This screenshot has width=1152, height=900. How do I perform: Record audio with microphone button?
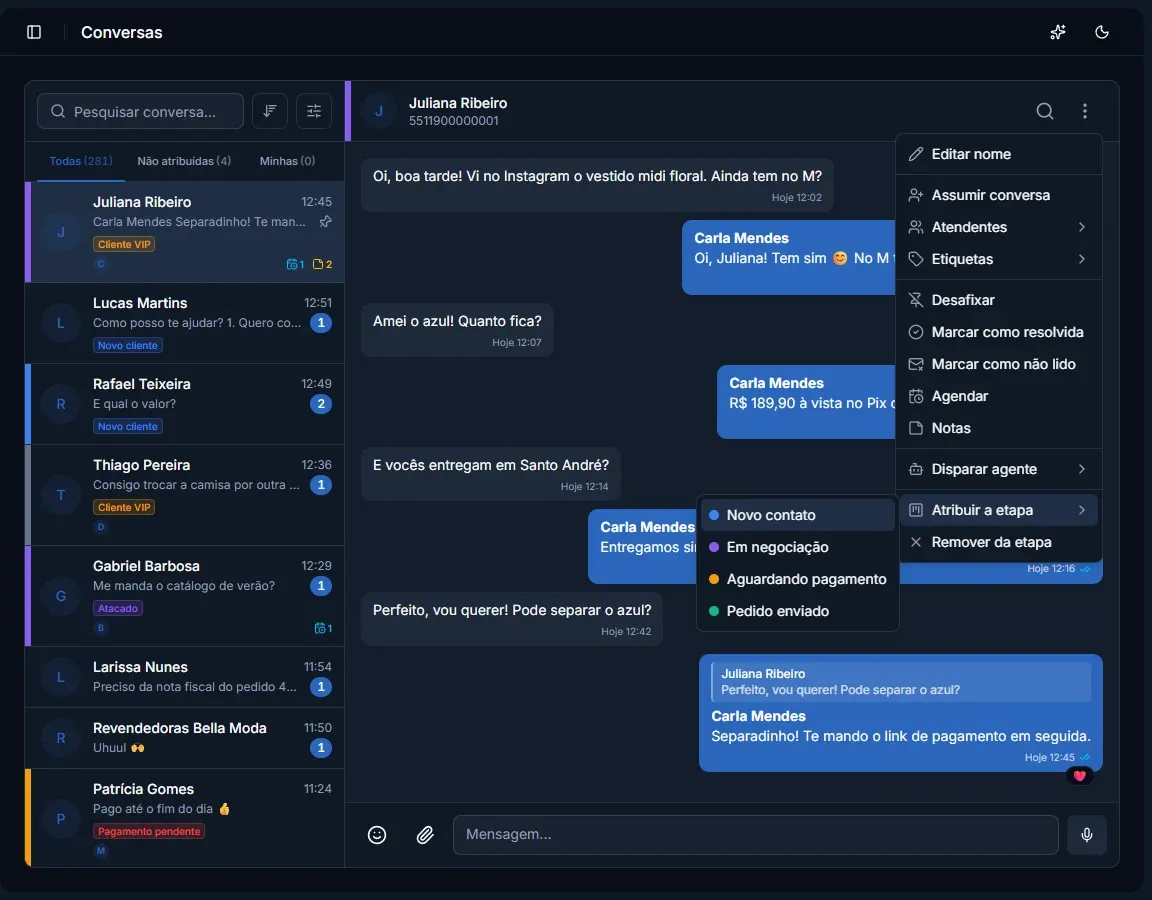(x=1087, y=835)
